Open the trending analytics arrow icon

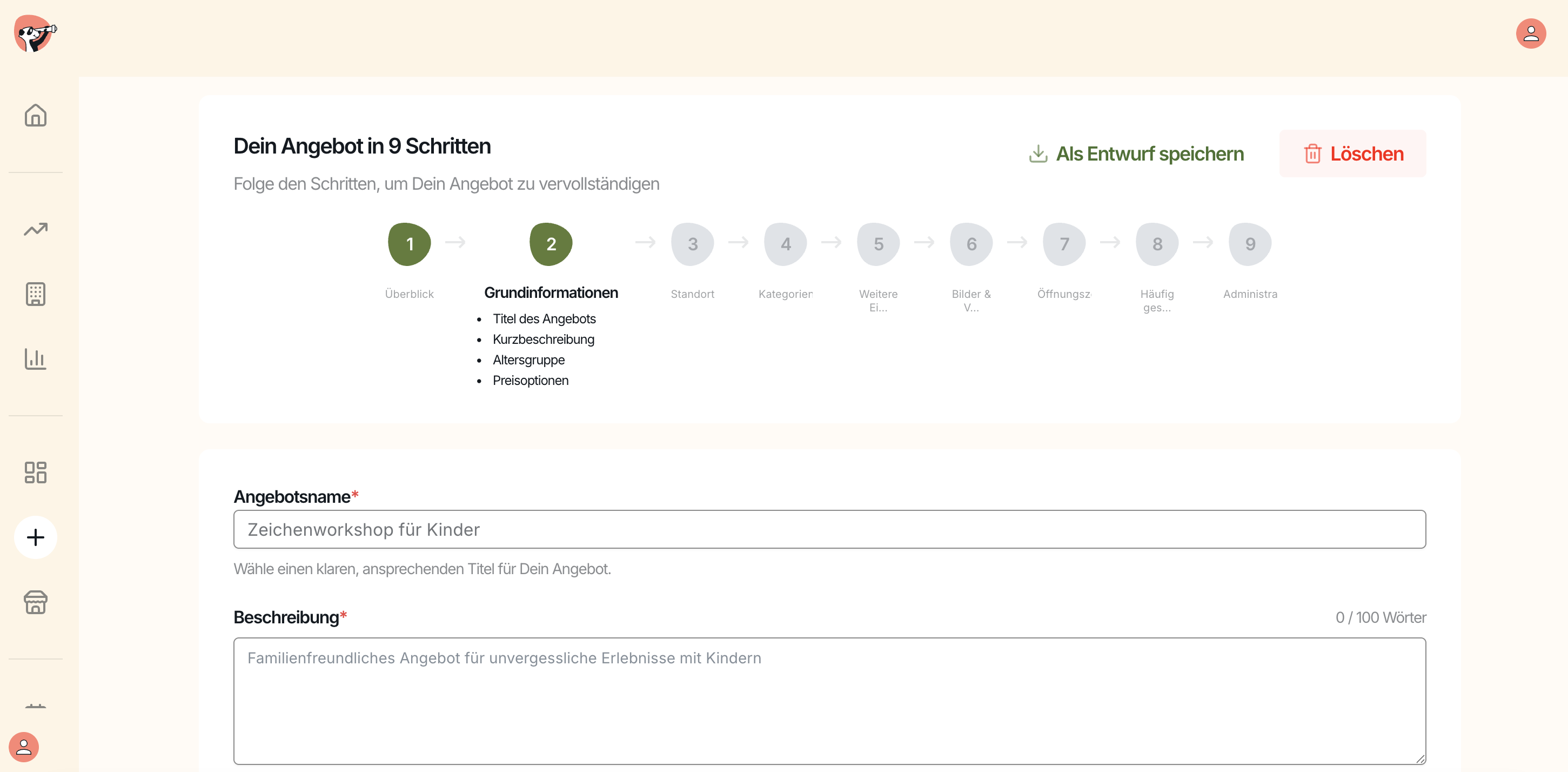[35, 229]
